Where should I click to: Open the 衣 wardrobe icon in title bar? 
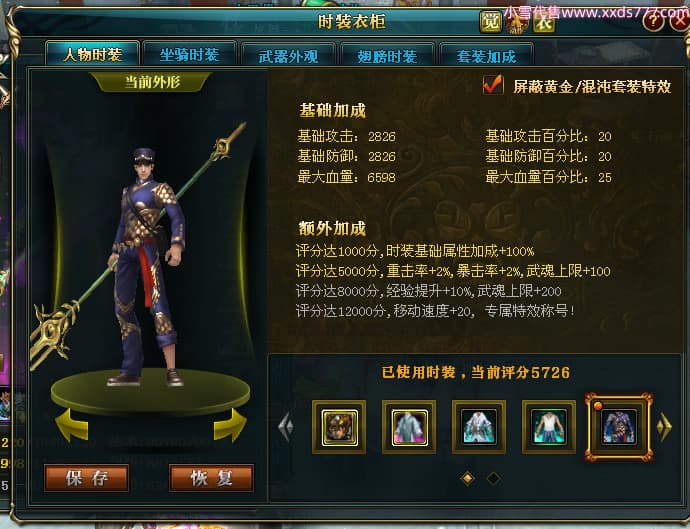click(543, 23)
